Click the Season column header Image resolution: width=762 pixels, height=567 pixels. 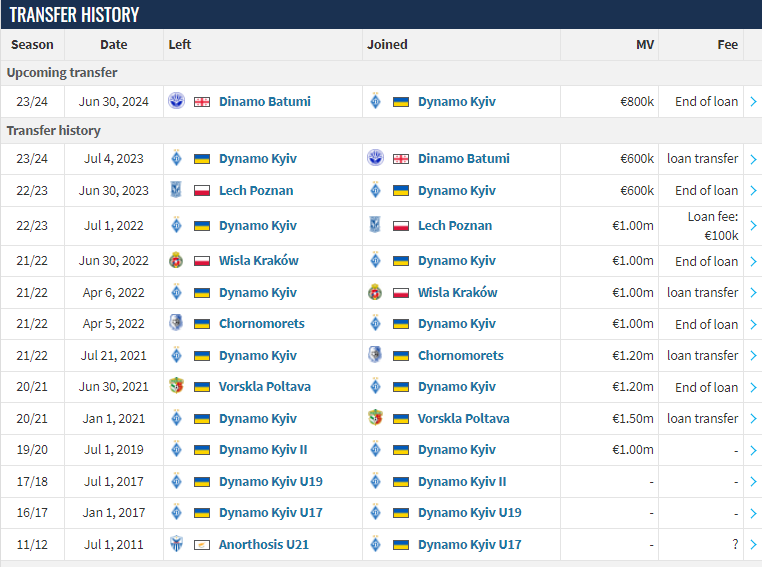[x=32, y=45]
